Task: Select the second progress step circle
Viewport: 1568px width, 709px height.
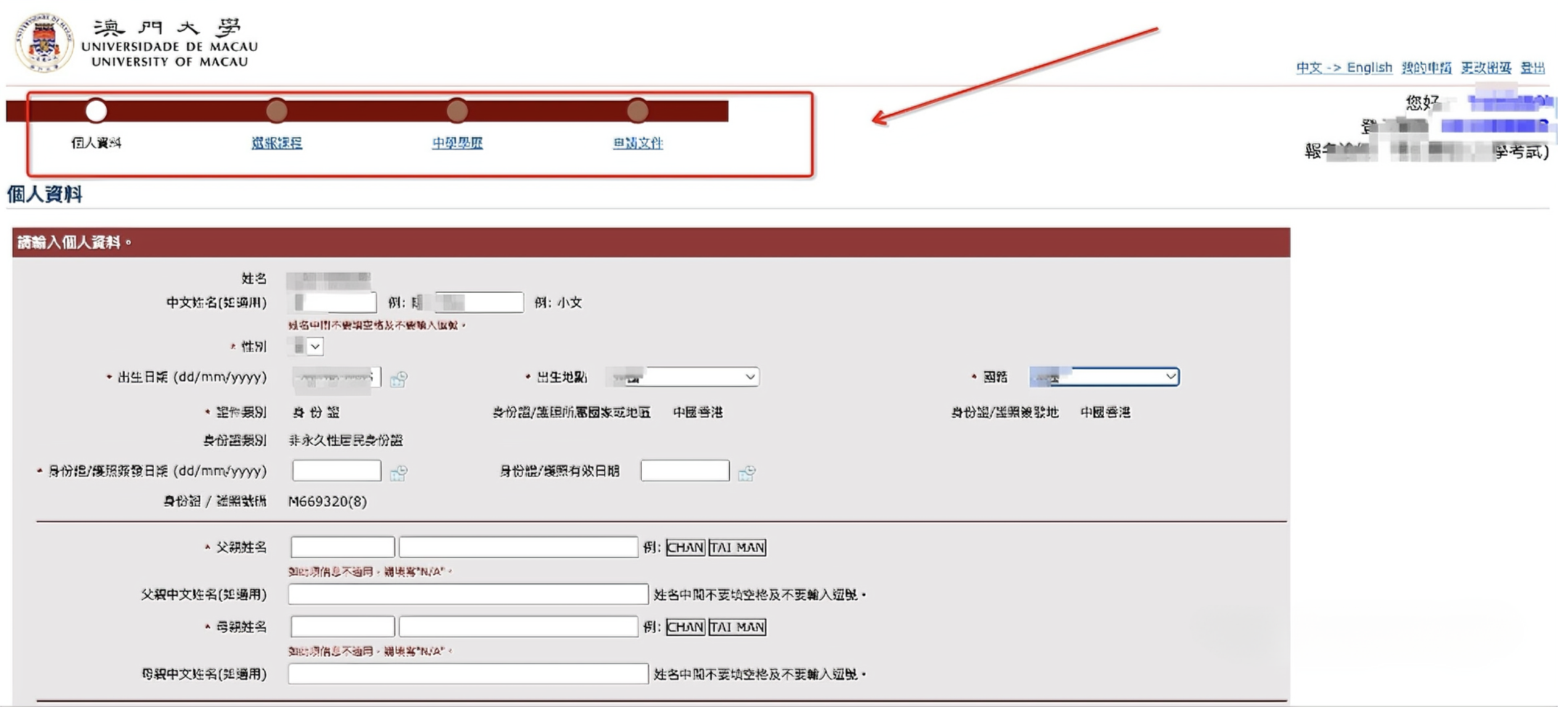Action: click(x=276, y=111)
